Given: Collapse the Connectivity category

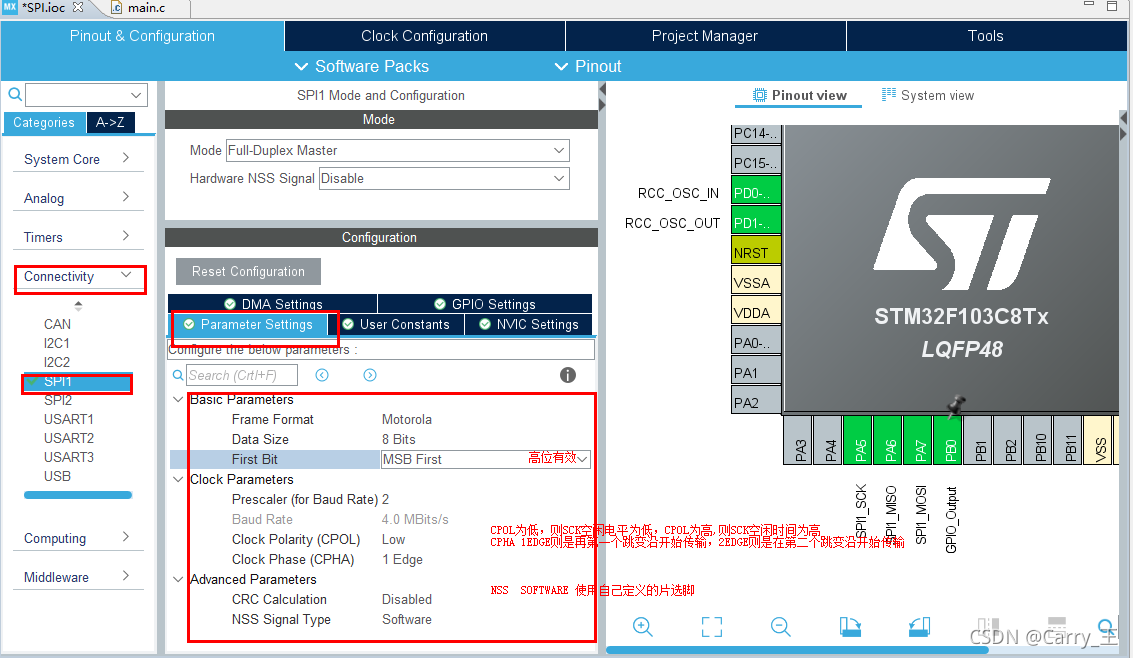Looking at the screenshot, I should pyautogui.click(x=79, y=277).
